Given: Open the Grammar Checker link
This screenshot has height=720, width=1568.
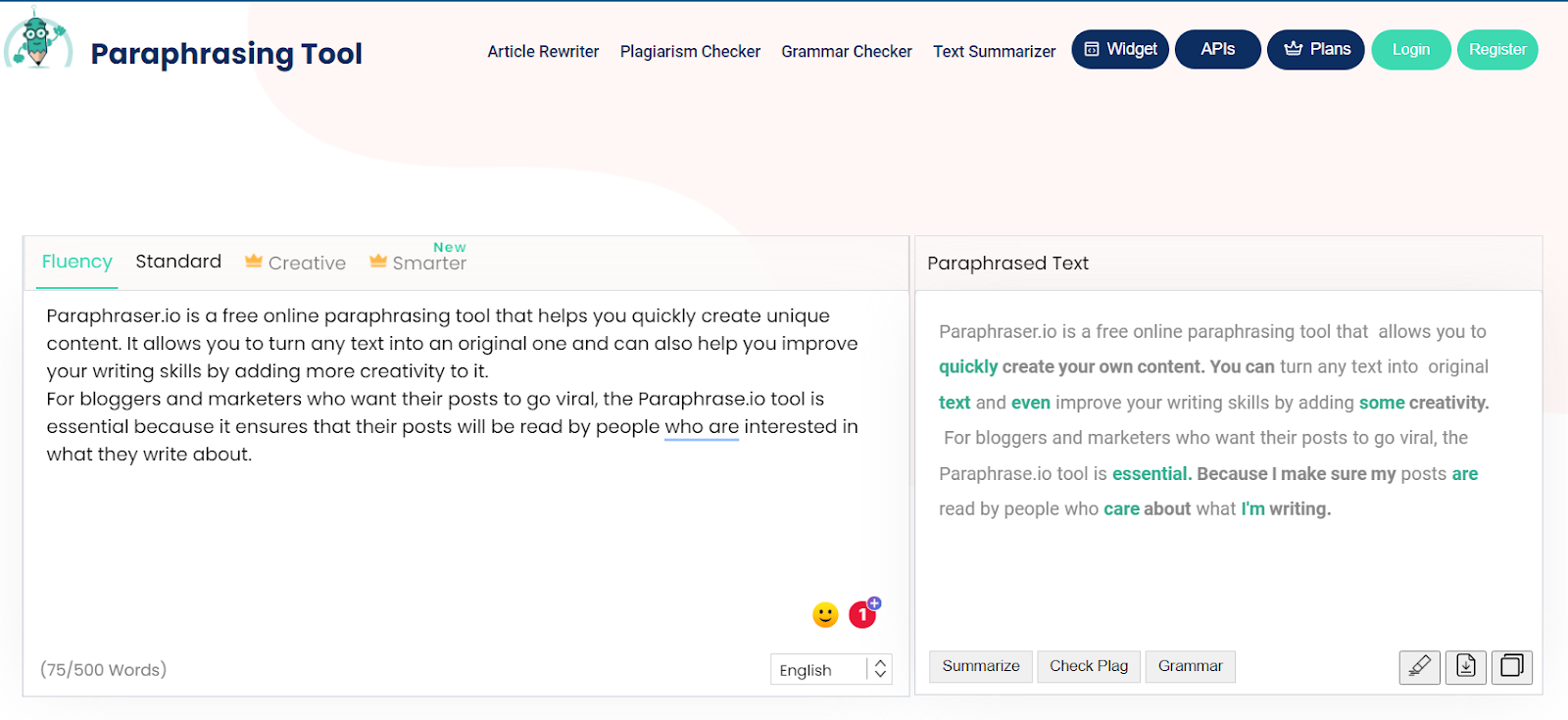Looking at the screenshot, I should coord(847,51).
